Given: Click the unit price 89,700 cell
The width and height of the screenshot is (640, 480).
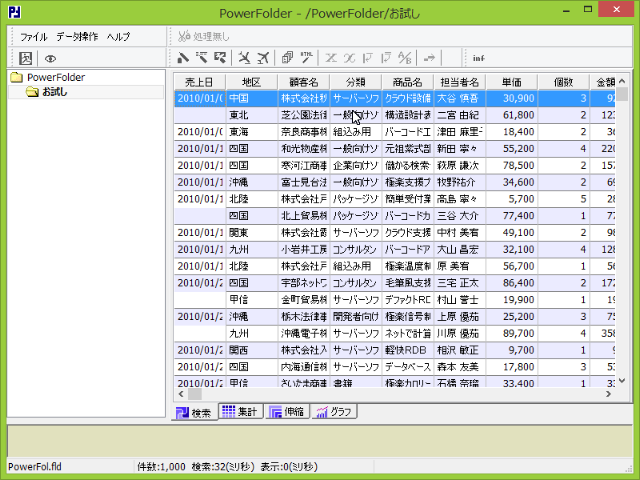Looking at the screenshot, I should click(512, 333).
